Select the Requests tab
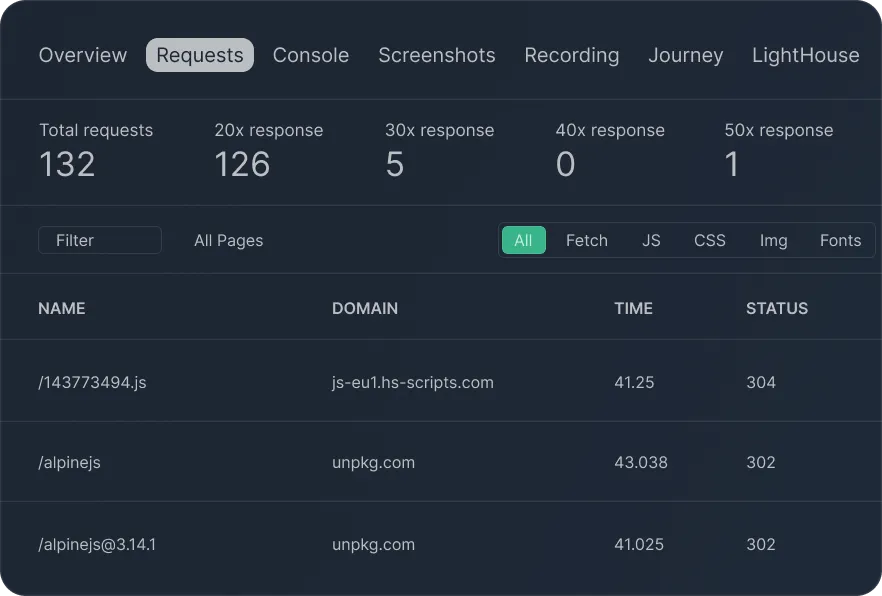 pos(200,55)
